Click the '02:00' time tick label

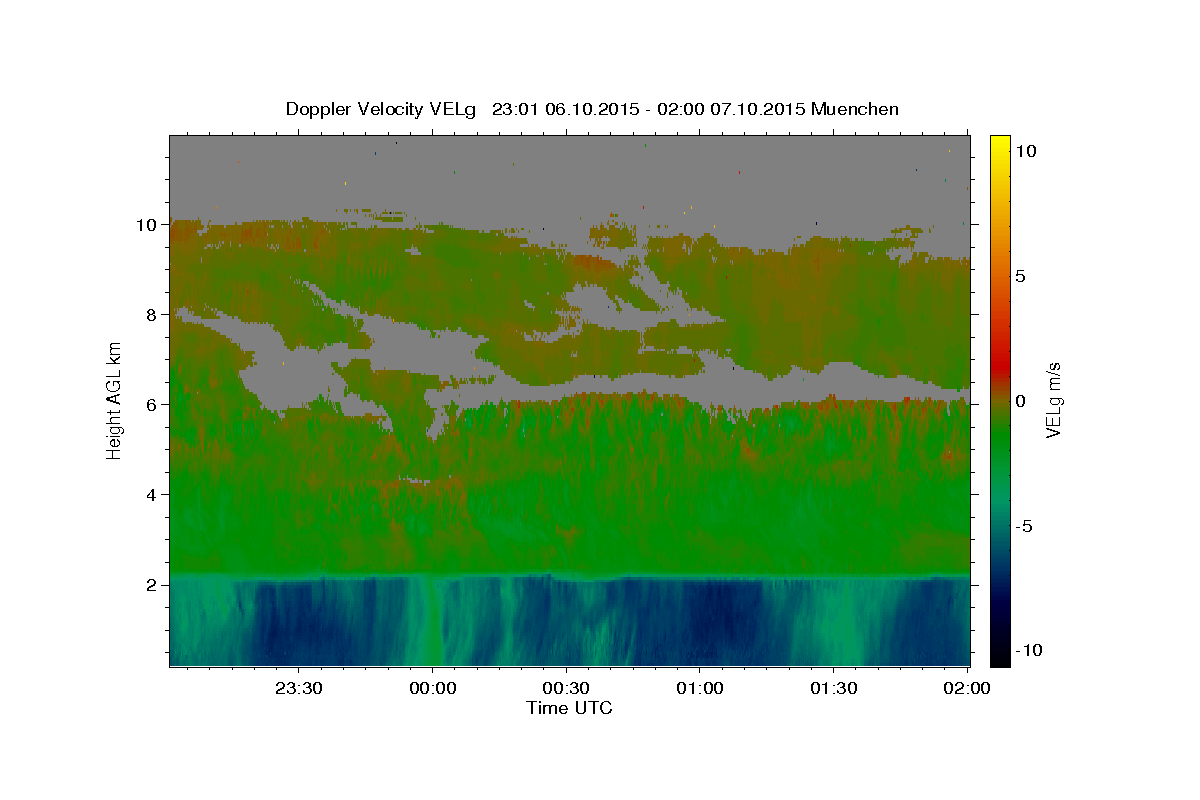[x=966, y=688]
